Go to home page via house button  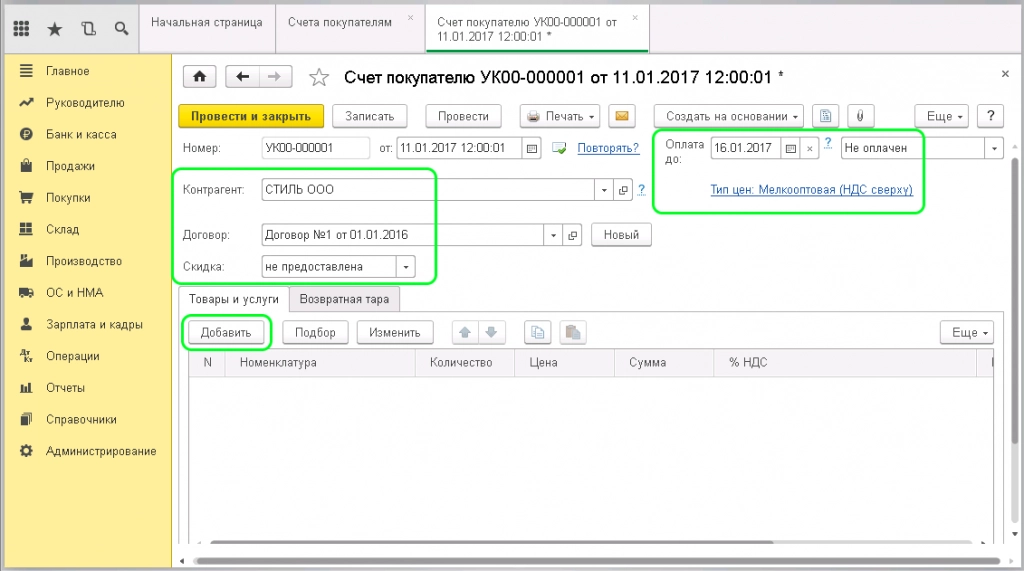coord(200,77)
